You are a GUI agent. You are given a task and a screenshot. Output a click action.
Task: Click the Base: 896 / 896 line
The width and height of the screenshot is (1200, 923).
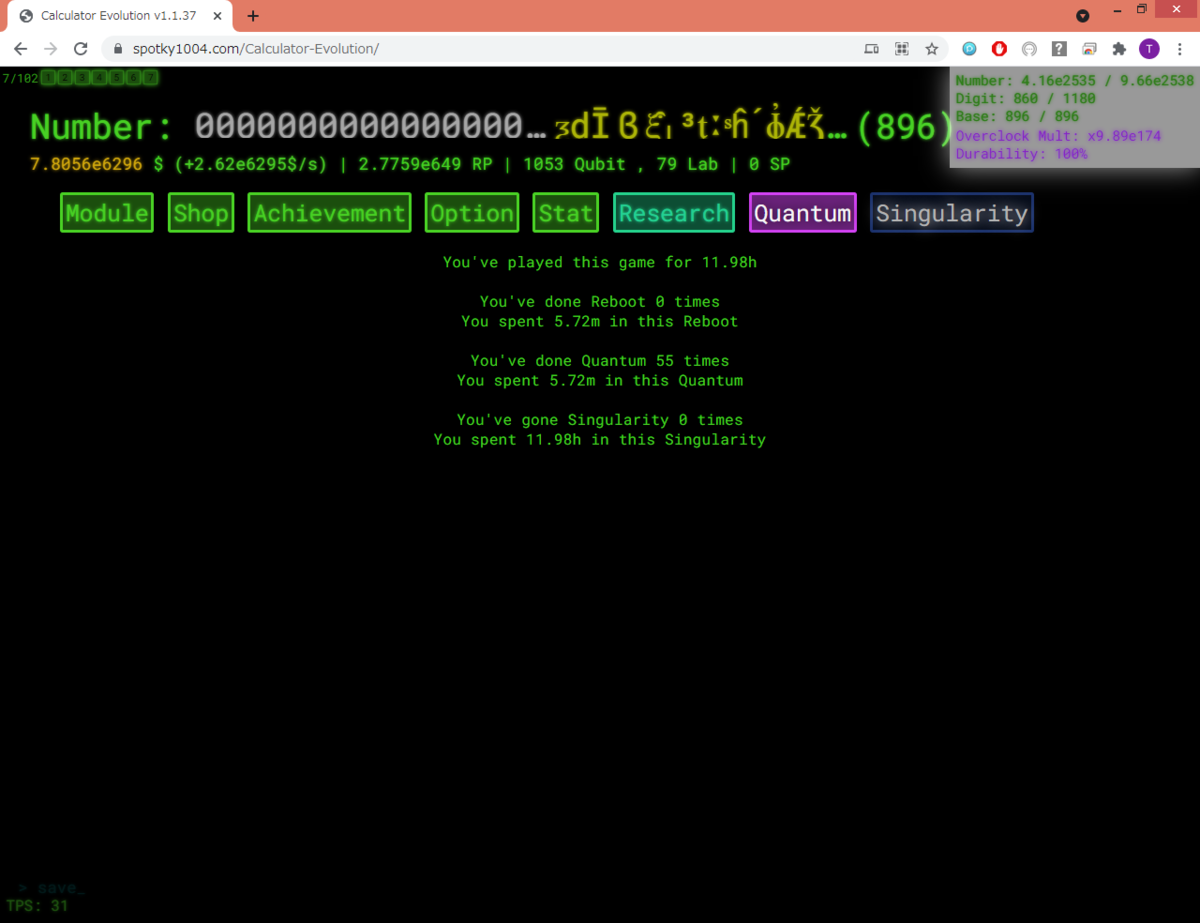pos(1017,117)
